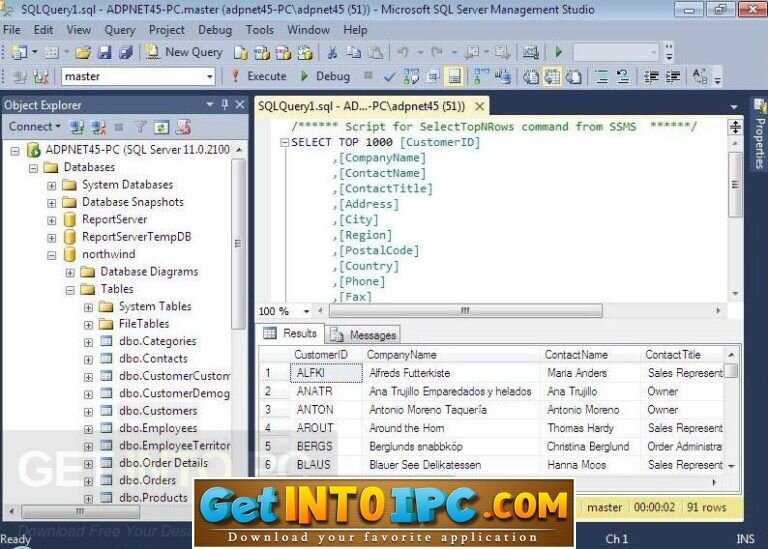Image resolution: width=768 pixels, height=549 pixels.
Task: Select the ReportServerTempDB database
Action: pyautogui.click(x=136, y=237)
